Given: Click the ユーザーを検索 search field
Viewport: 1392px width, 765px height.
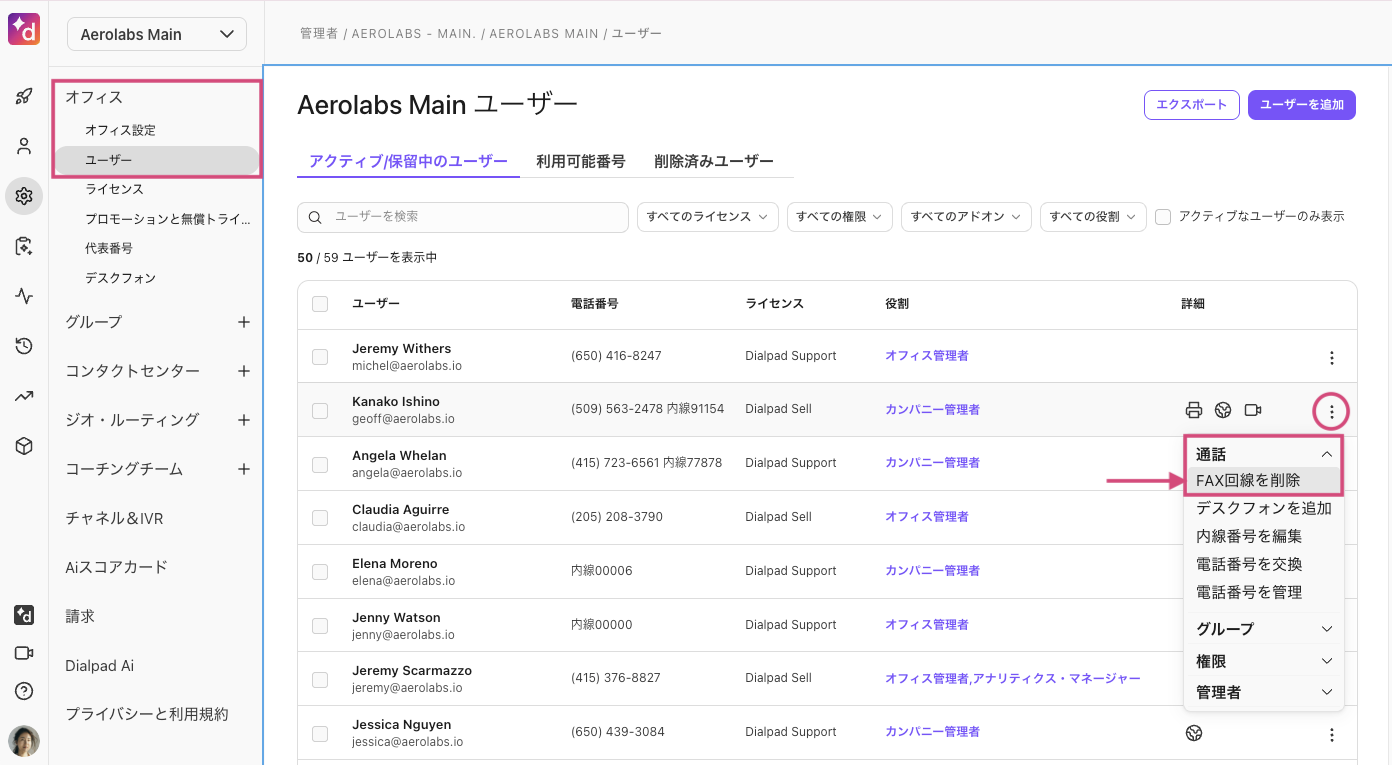Looking at the screenshot, I should click(x=463, y=217).
